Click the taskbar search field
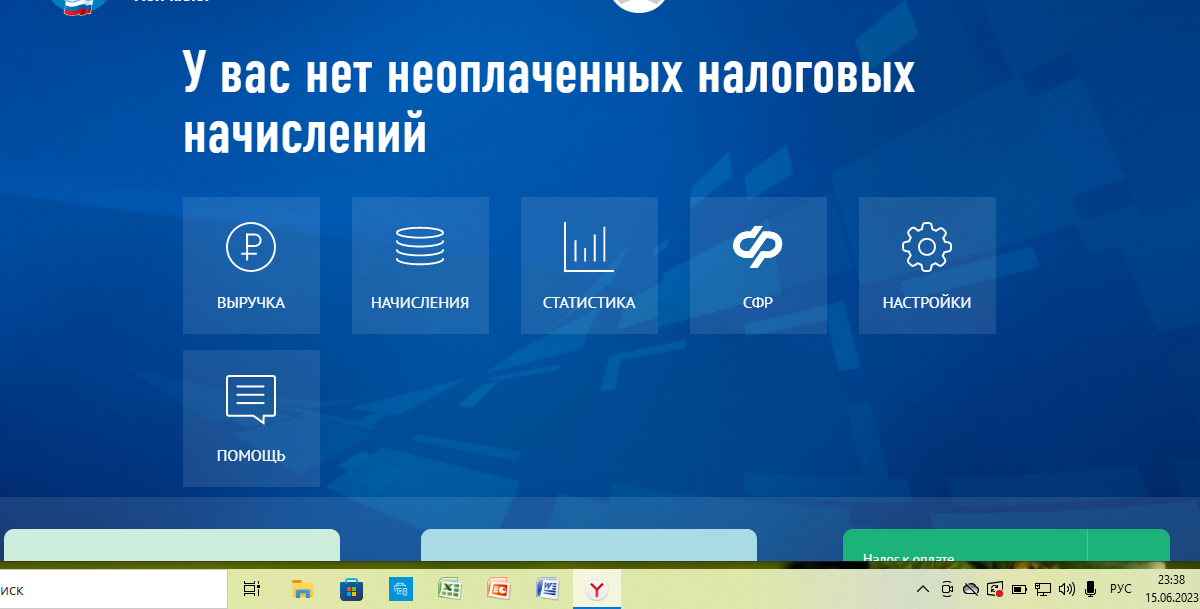 [110, 590]
